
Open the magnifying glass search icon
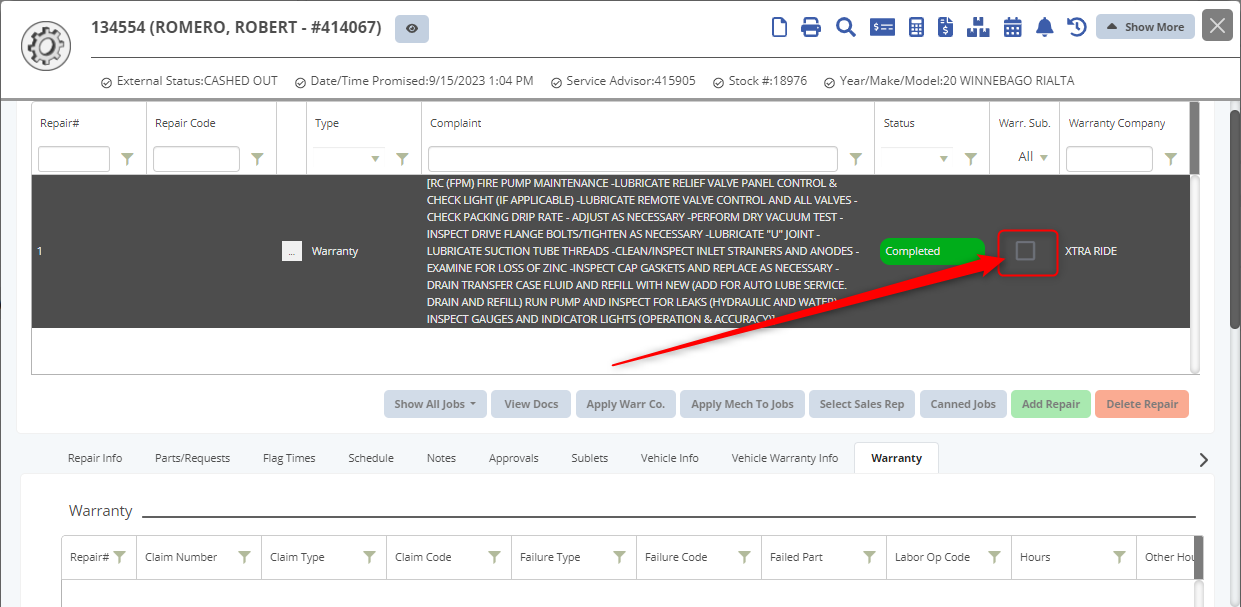[846, 27]
